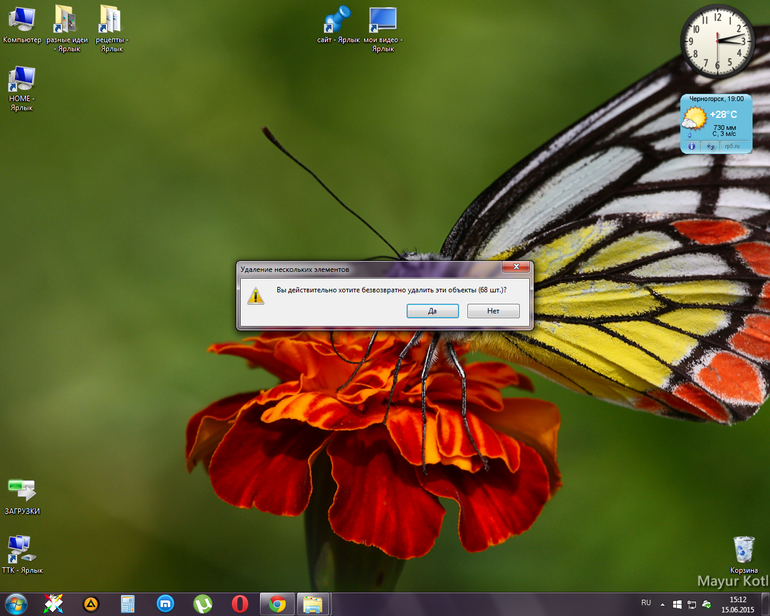Select the ЗАГРУЗКИ desktop shortcut
This screenshot has width=770, height=616.
(x=22, y=497)
